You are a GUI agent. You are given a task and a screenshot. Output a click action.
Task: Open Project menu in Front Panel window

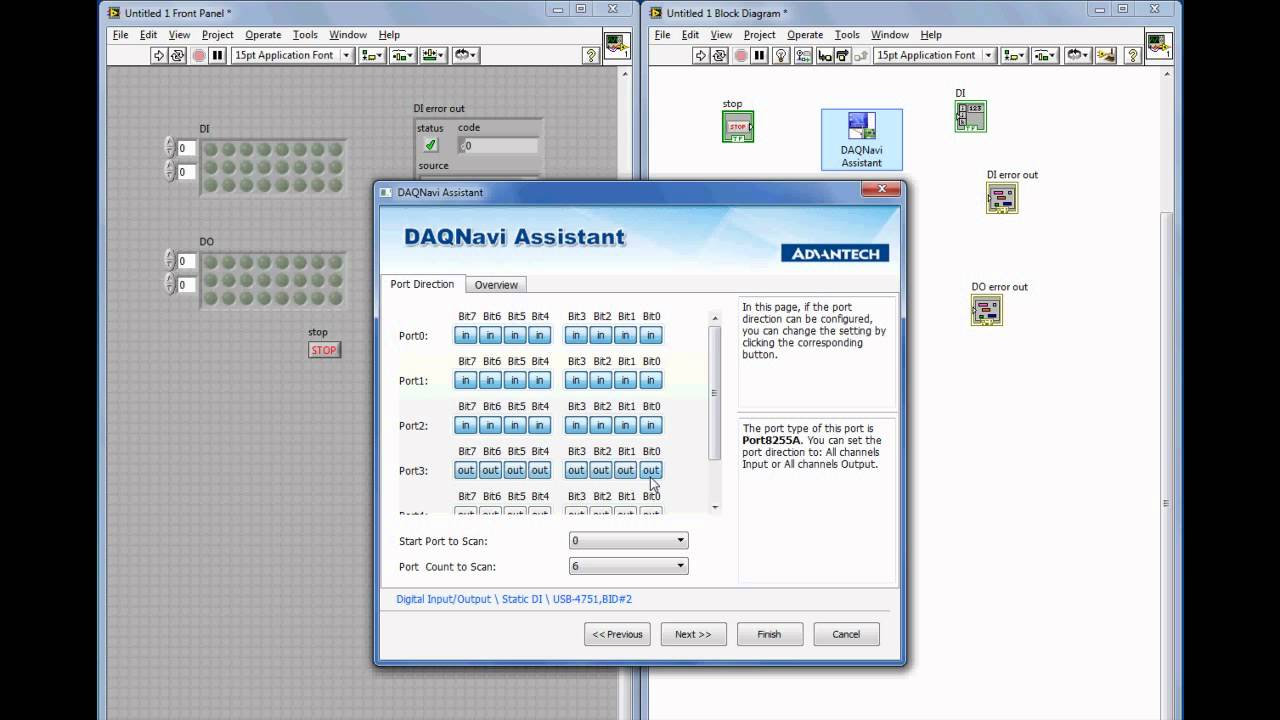tap(217, 35)
